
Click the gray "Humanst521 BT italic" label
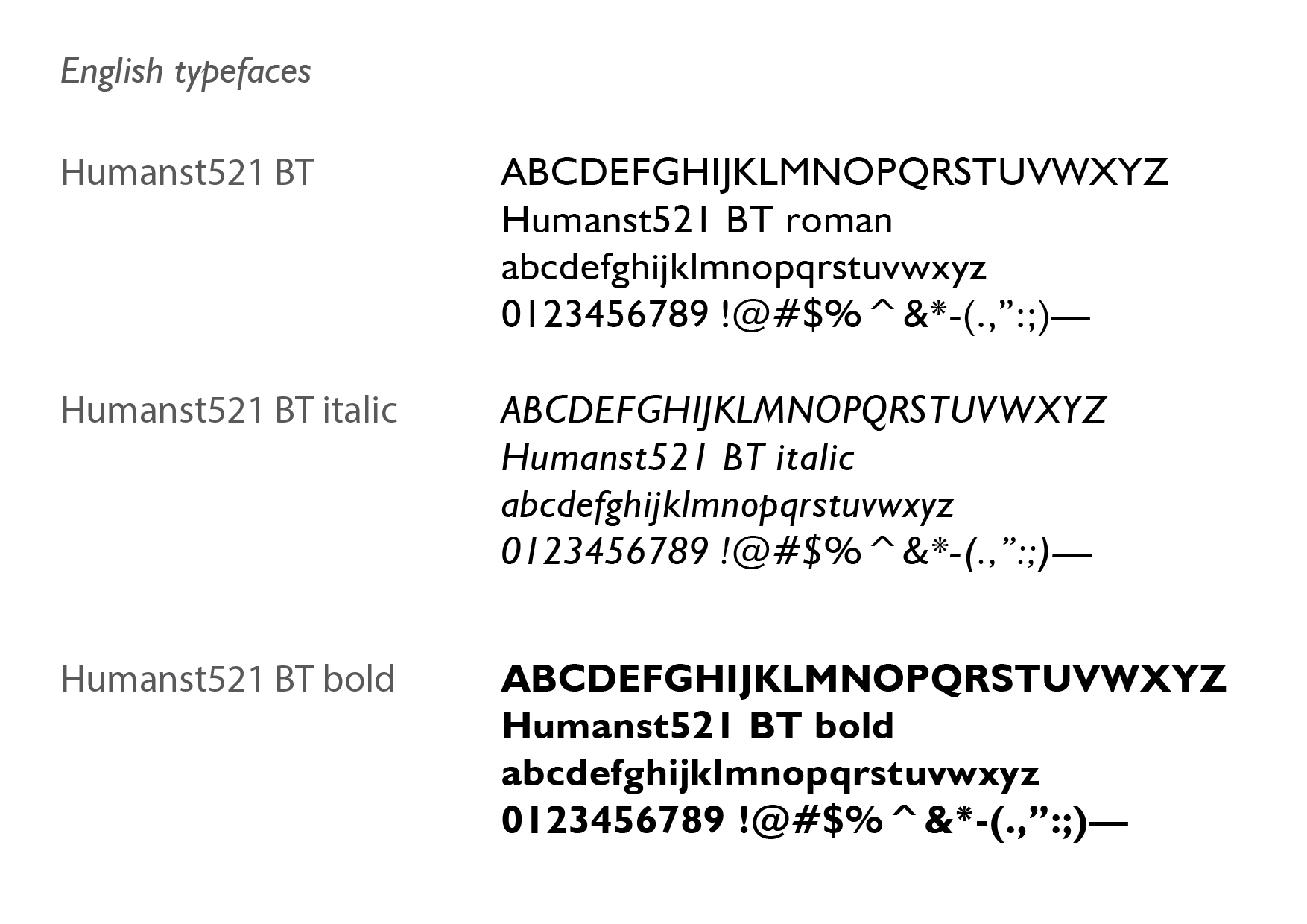[x=229, y=411]
